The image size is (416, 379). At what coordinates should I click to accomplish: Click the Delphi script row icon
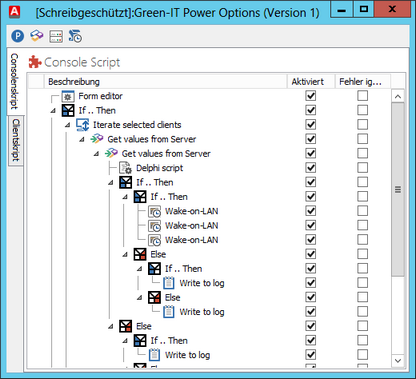point(126,168)
